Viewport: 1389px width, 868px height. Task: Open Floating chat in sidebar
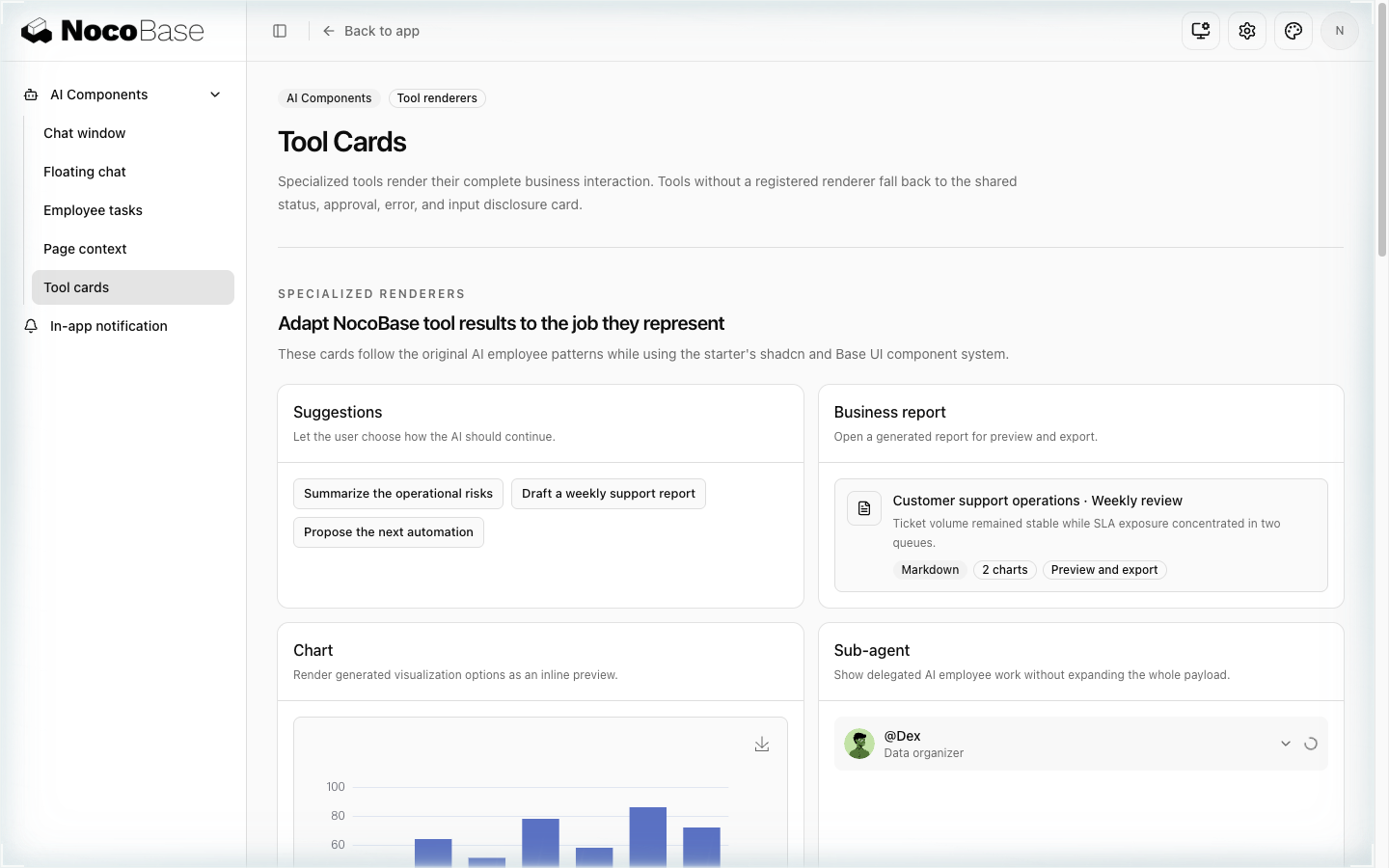pos(133,172)
